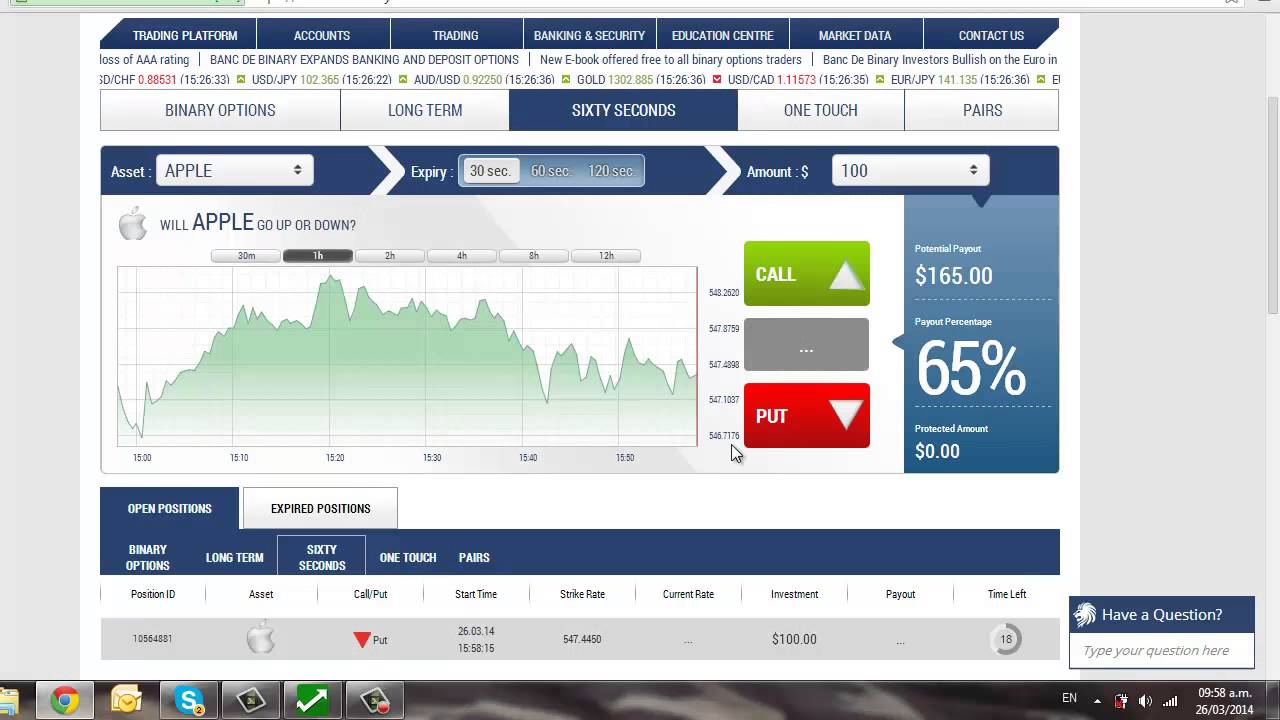Click the green CALL button
1280x720 pixels.
click(807, 273)
